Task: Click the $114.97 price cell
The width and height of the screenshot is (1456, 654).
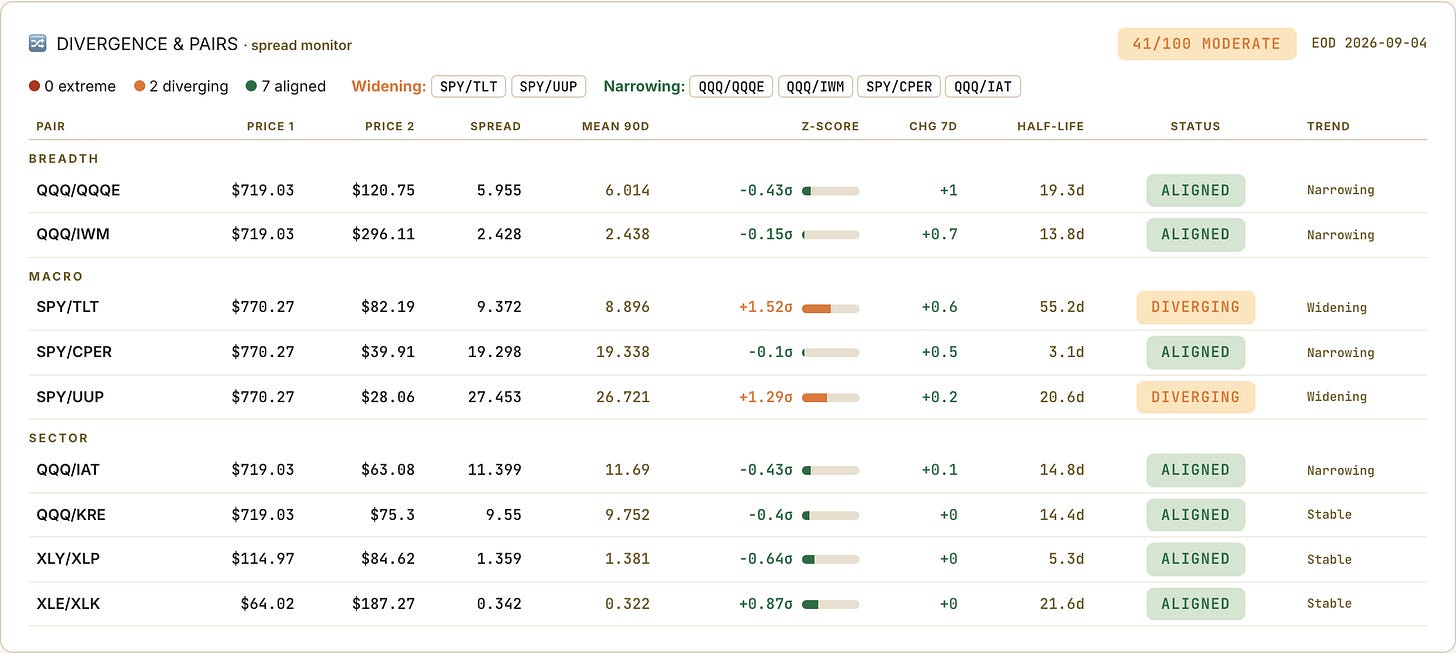Action: point(263,559)
